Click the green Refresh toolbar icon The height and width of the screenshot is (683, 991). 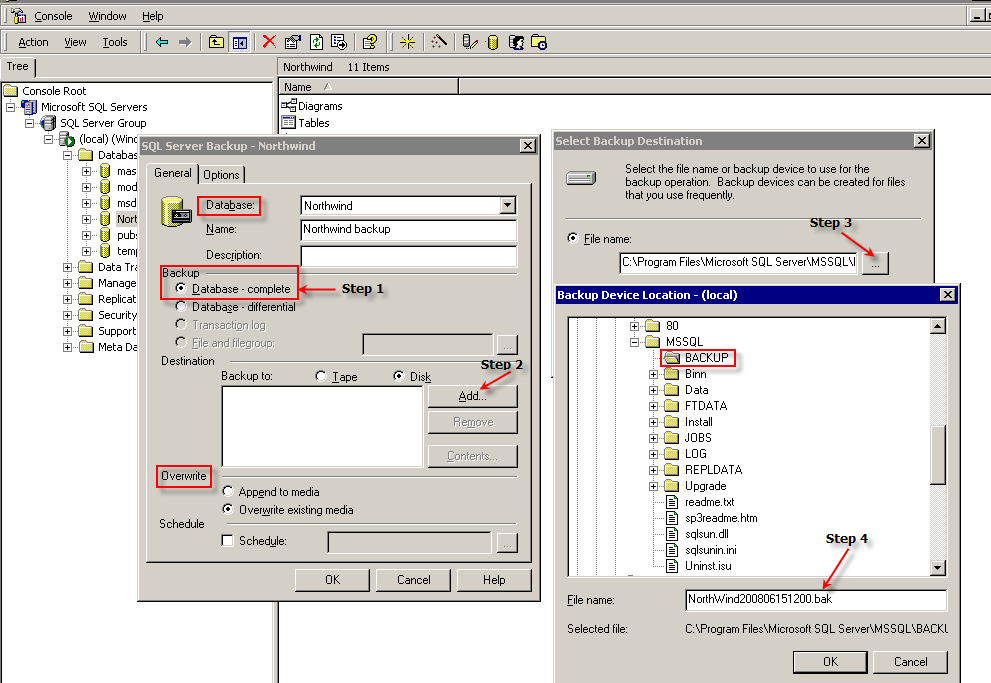click(x=316, y=42)
